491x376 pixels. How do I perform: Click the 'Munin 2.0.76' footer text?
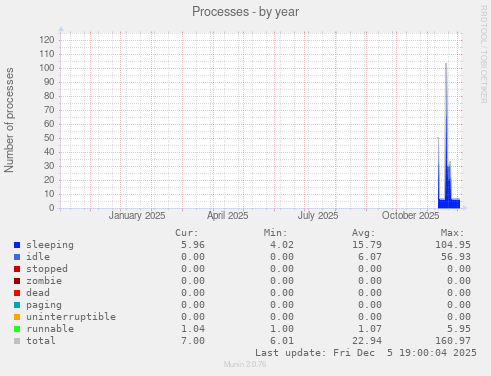[245, 364]
